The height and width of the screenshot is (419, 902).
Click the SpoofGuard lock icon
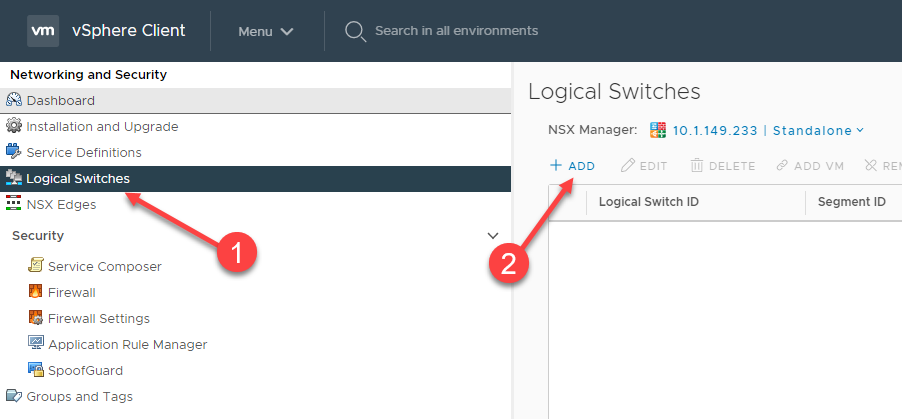pyautogui.click(x=36, y=370)
